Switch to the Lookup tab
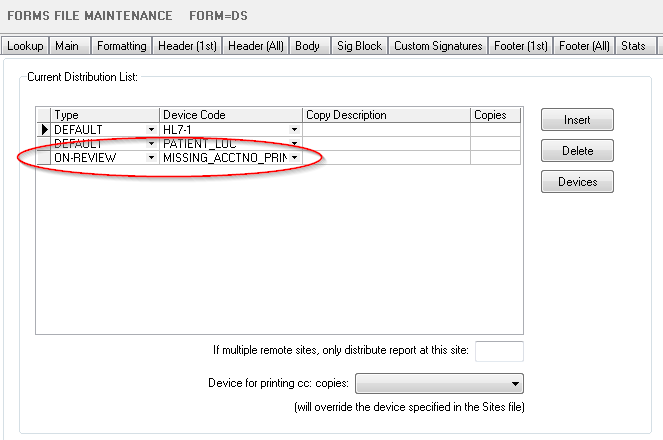This screenshot has width=663, height=440. (25, 46)
